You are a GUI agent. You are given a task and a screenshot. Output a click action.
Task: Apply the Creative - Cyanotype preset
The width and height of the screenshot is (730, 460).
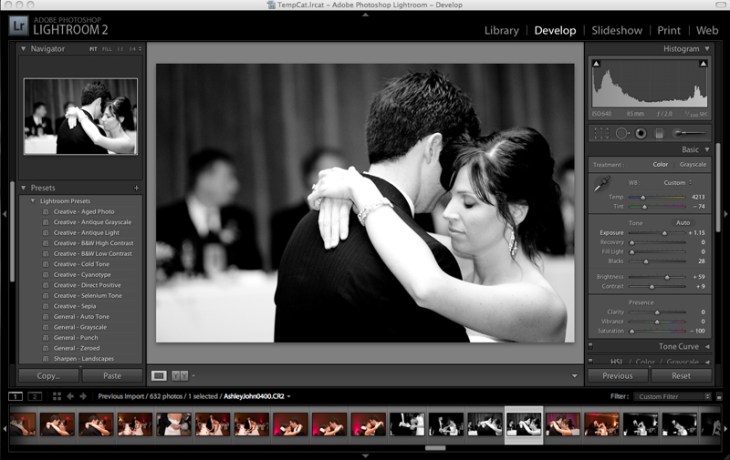[82, 275]
